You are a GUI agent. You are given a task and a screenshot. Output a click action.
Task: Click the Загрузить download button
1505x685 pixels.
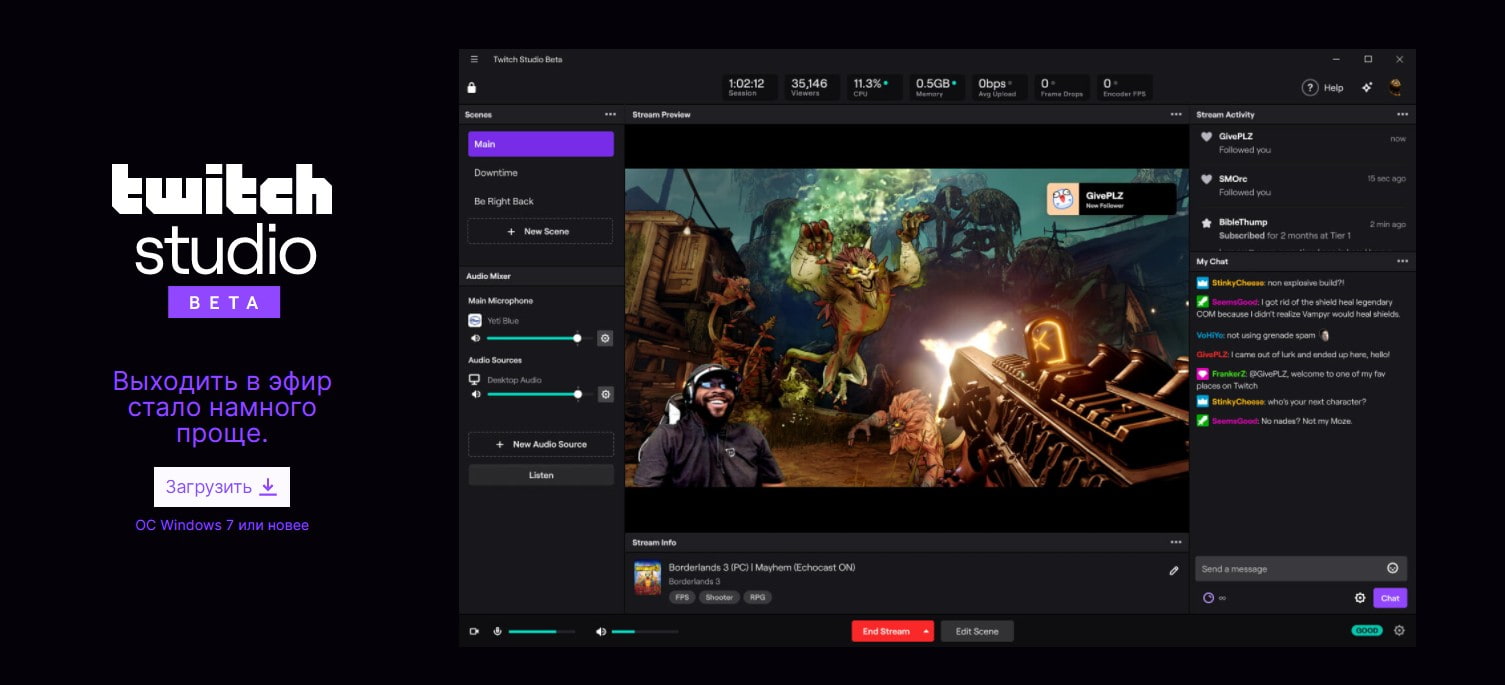(x=221, y=487)
